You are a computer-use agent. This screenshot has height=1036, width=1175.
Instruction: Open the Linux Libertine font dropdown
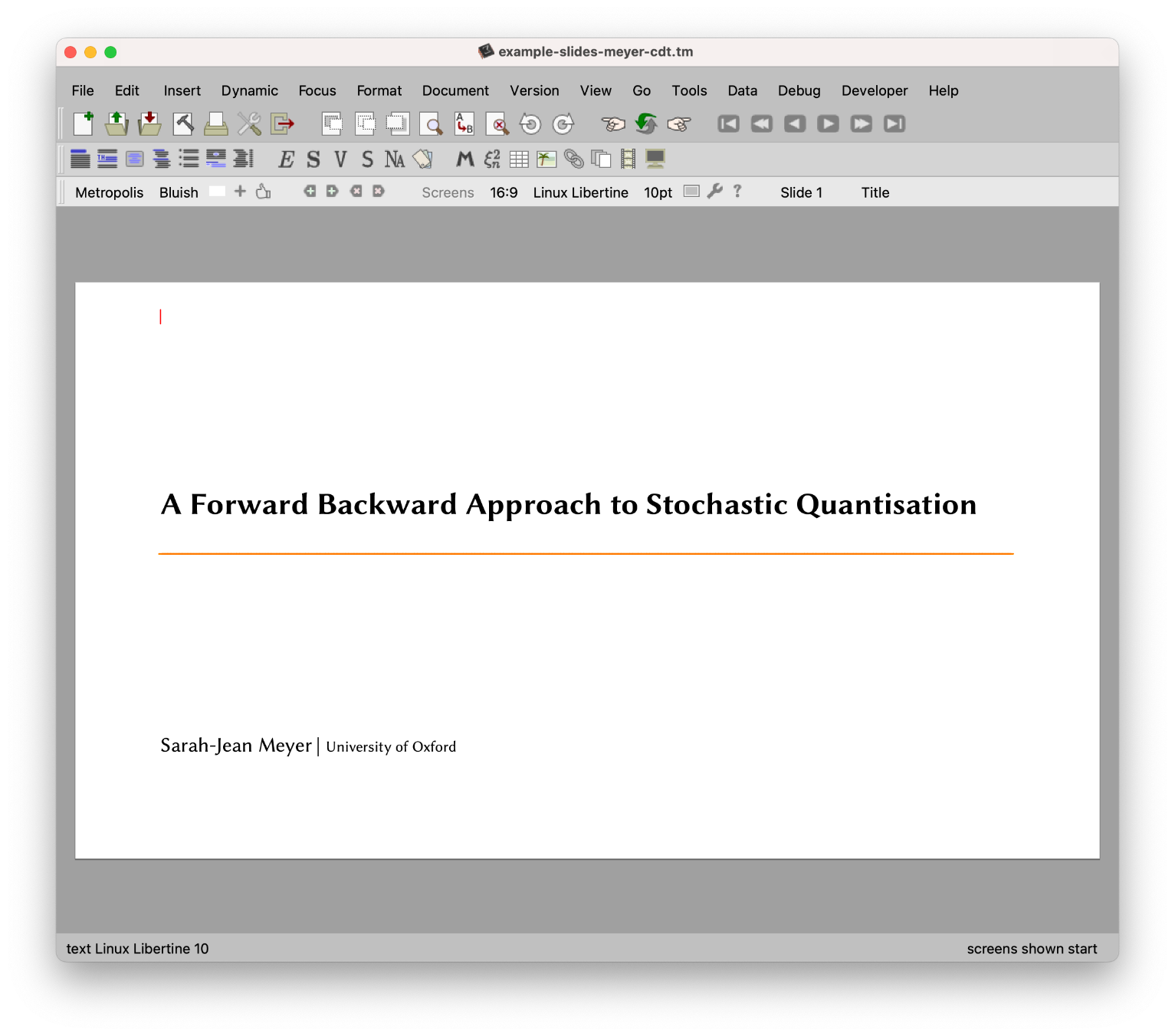(581, 192)
